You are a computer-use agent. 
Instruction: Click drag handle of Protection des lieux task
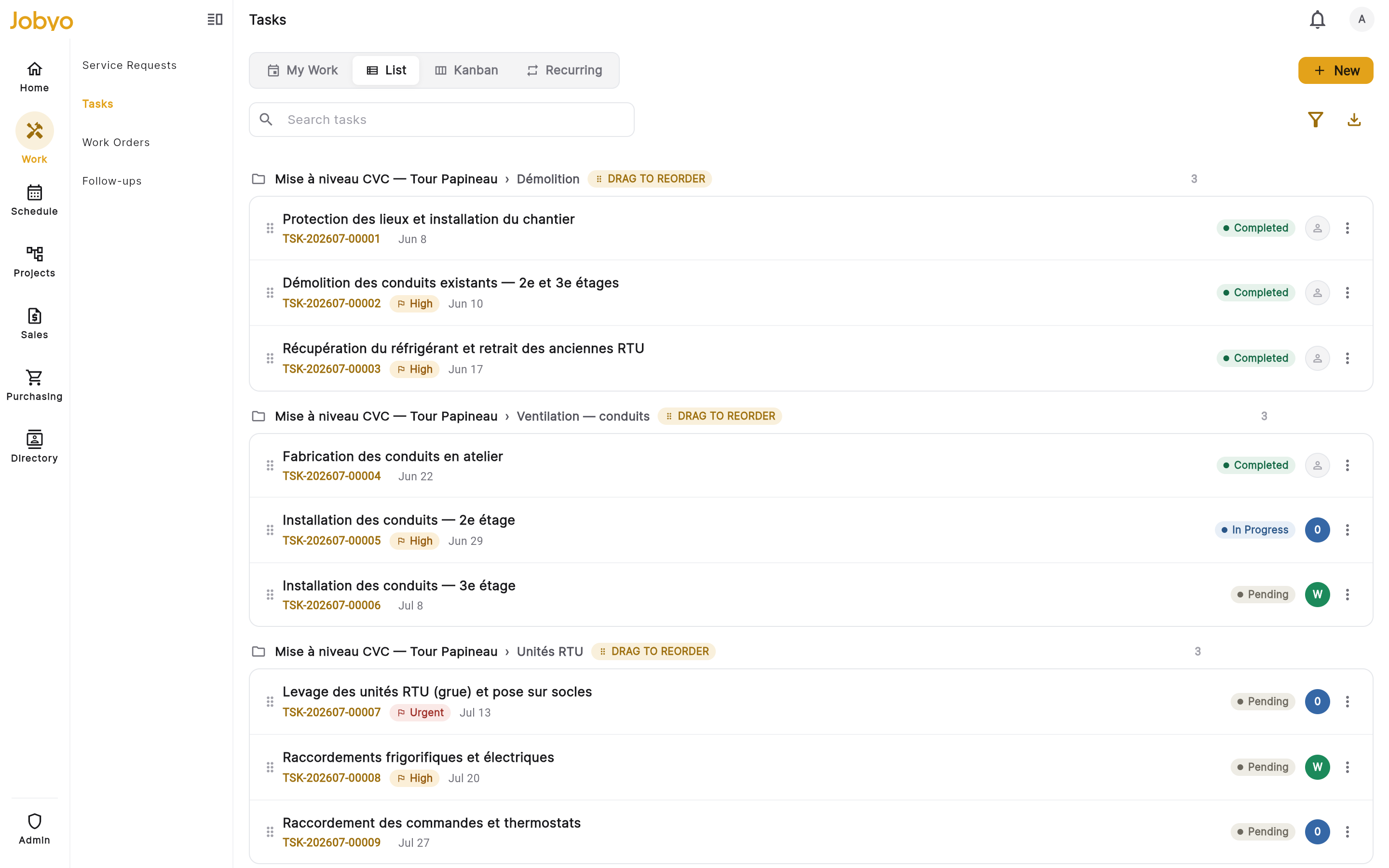(x=270, y=228)
